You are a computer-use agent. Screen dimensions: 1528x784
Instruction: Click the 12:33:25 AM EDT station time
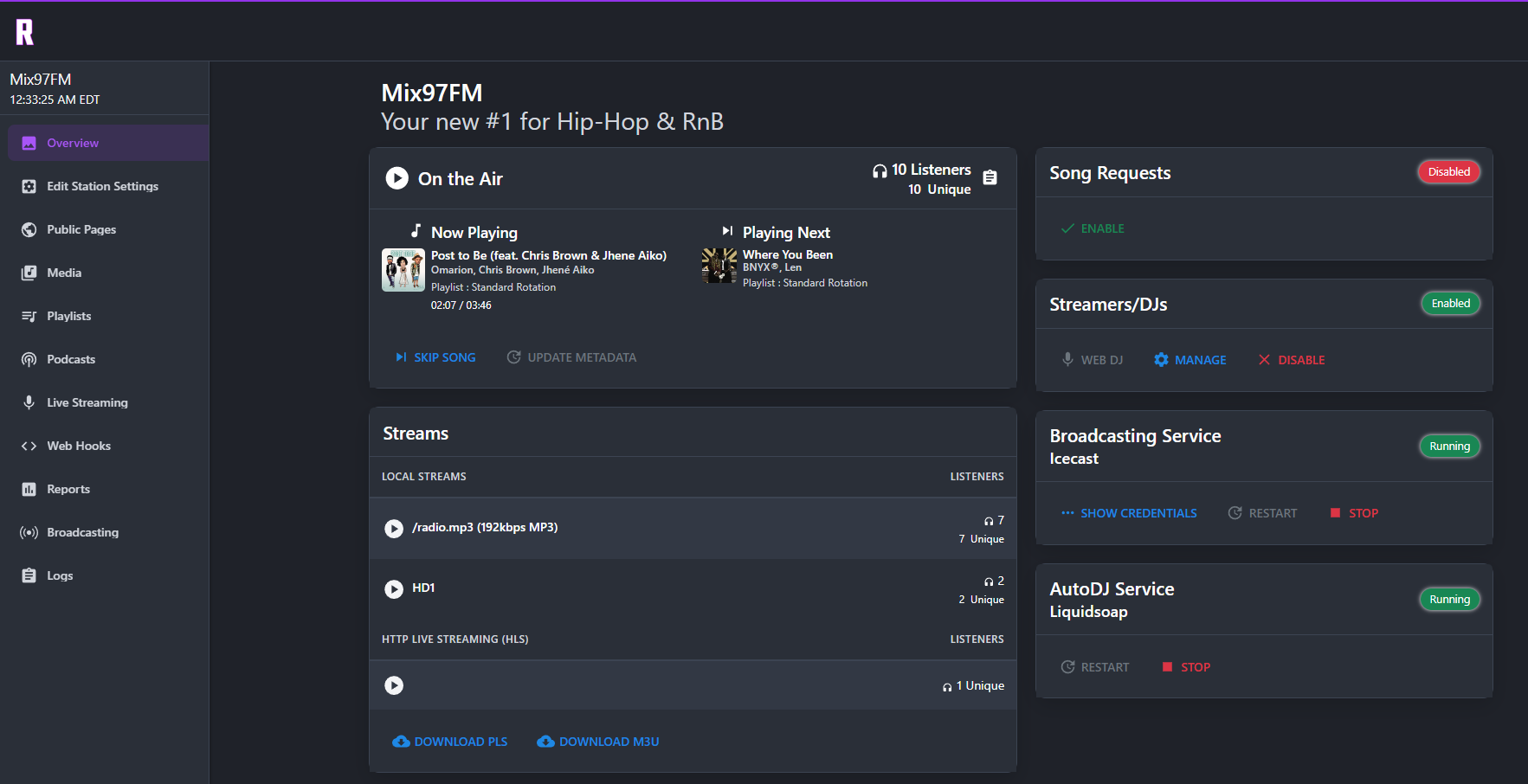tap(55, 100)
